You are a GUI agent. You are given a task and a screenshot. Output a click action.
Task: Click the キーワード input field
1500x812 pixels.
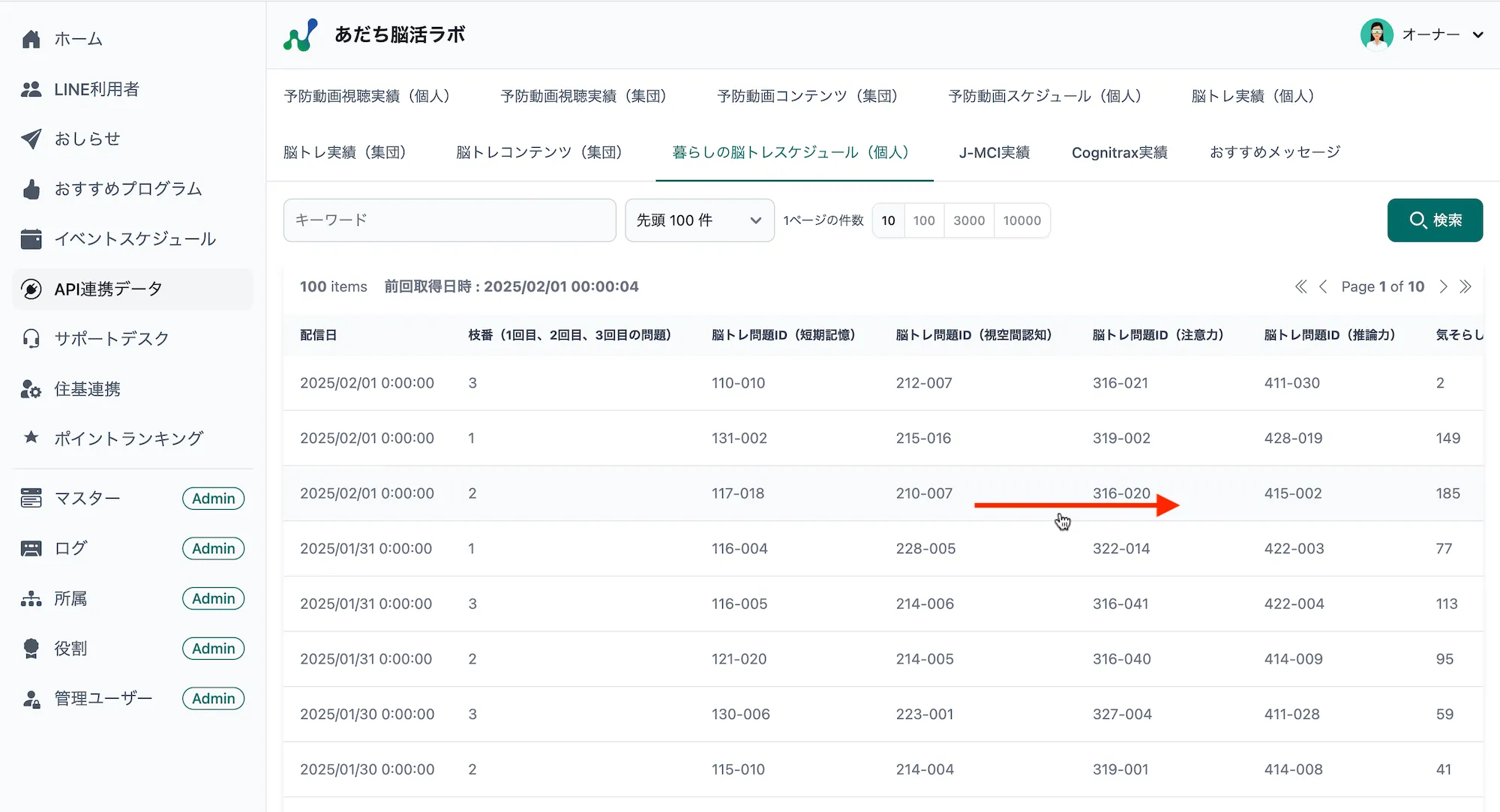(x=449, y=220)
